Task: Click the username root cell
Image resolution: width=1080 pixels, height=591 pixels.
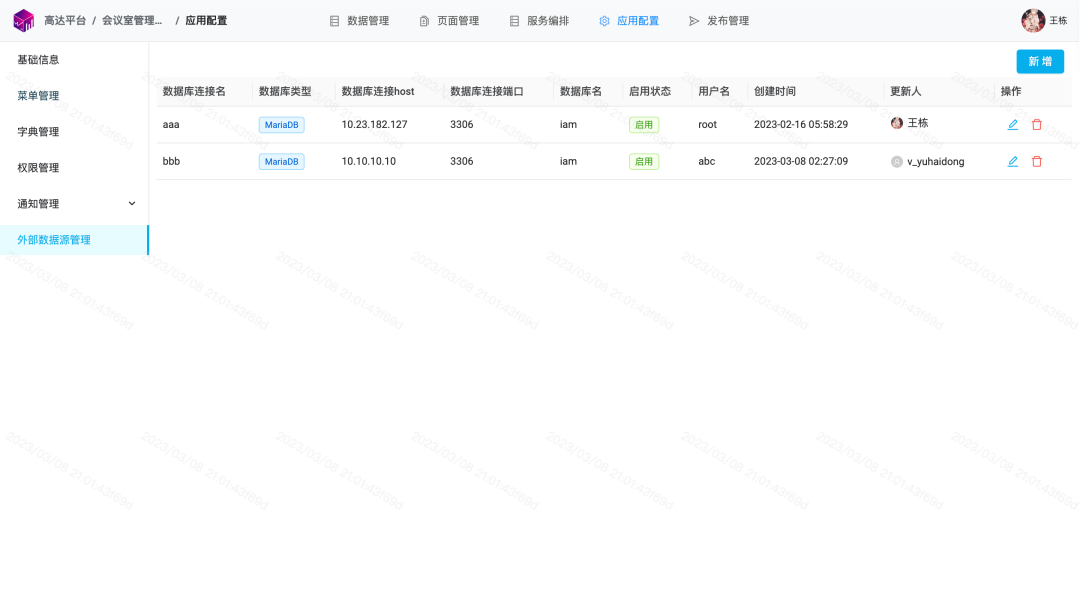Action: click(x=707, y=125)
